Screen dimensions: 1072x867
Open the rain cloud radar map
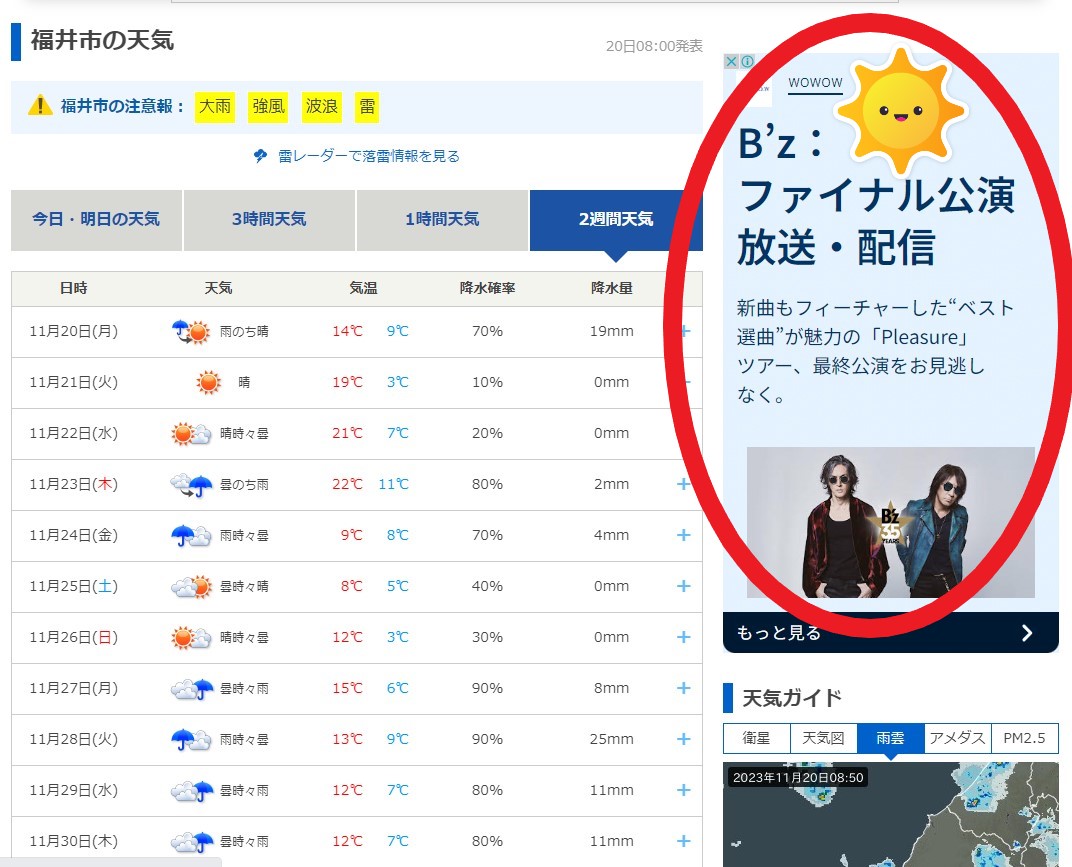(x=891, y=815)
